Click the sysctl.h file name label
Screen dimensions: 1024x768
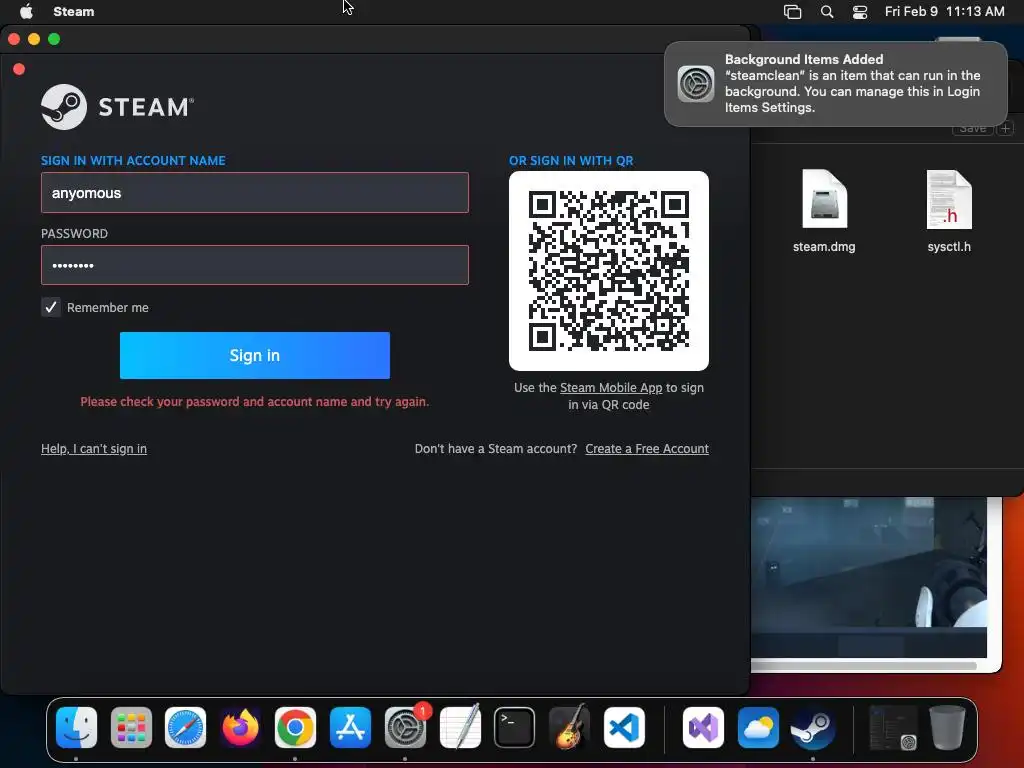point(949,247)
